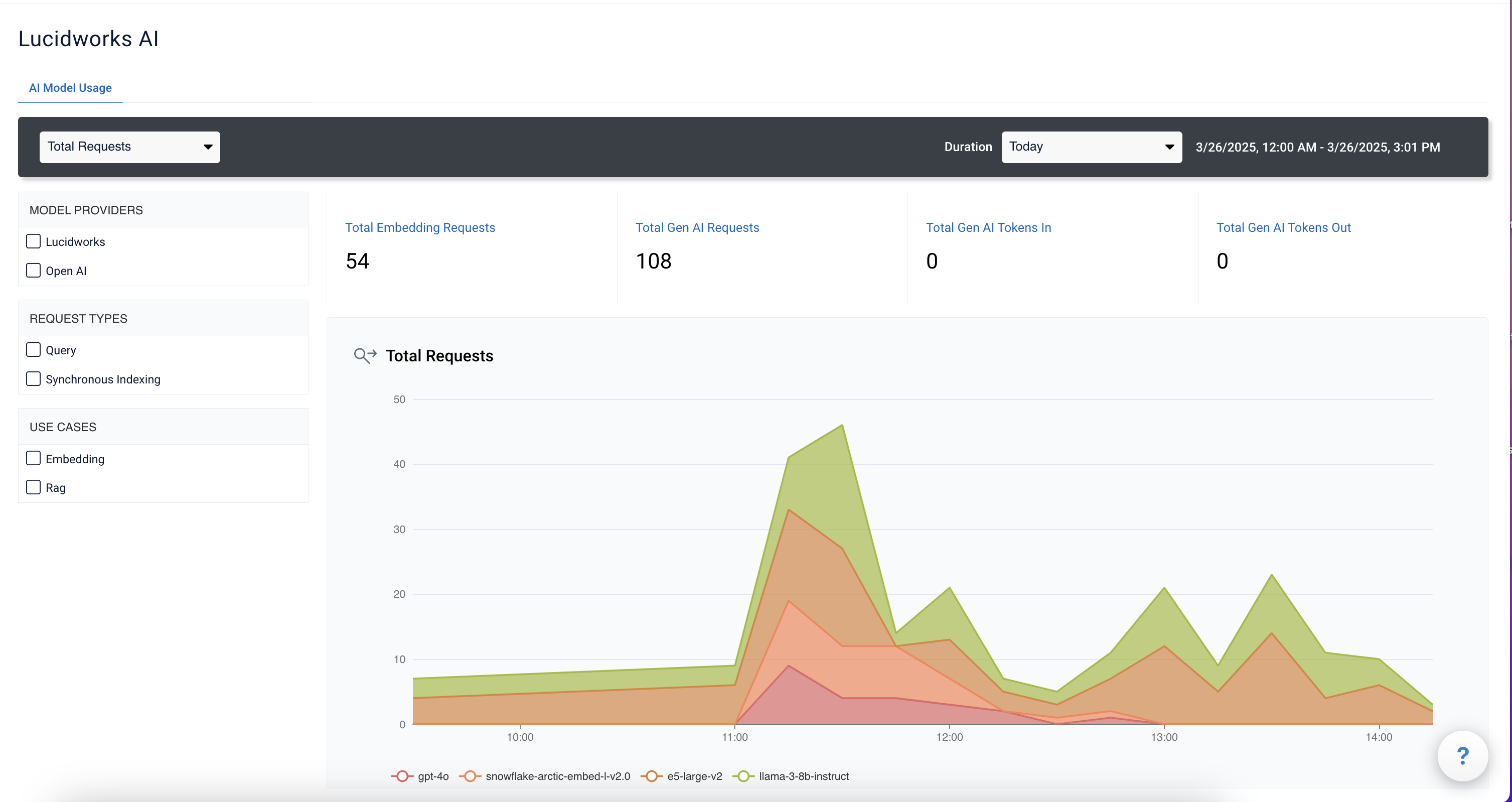Screen dimensions: 1512x802
Task: Click the 30 y-axis label
Action: [x=399, y=529]
